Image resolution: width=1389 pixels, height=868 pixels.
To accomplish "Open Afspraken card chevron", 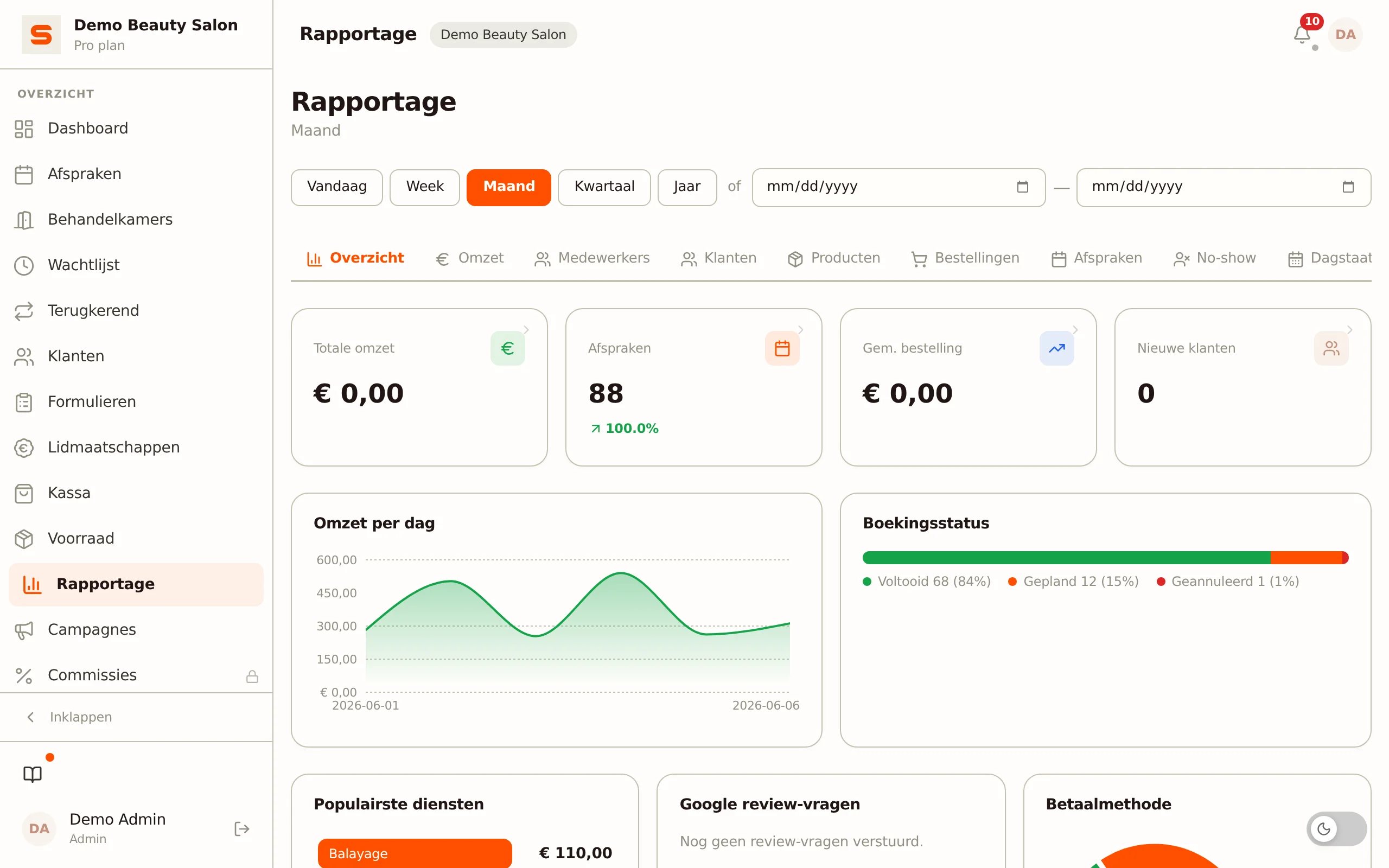I will [x=800, y=329].
